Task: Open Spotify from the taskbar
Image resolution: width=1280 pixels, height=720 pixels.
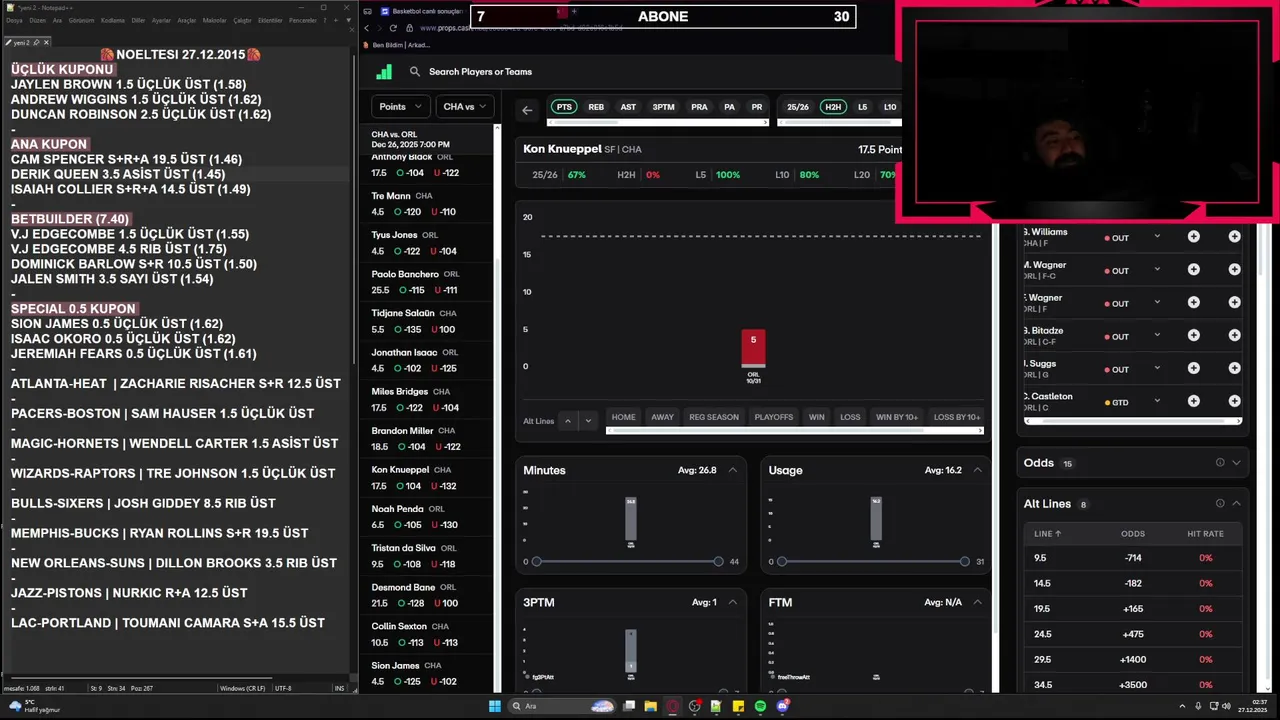Action: [x=761, y=706]
